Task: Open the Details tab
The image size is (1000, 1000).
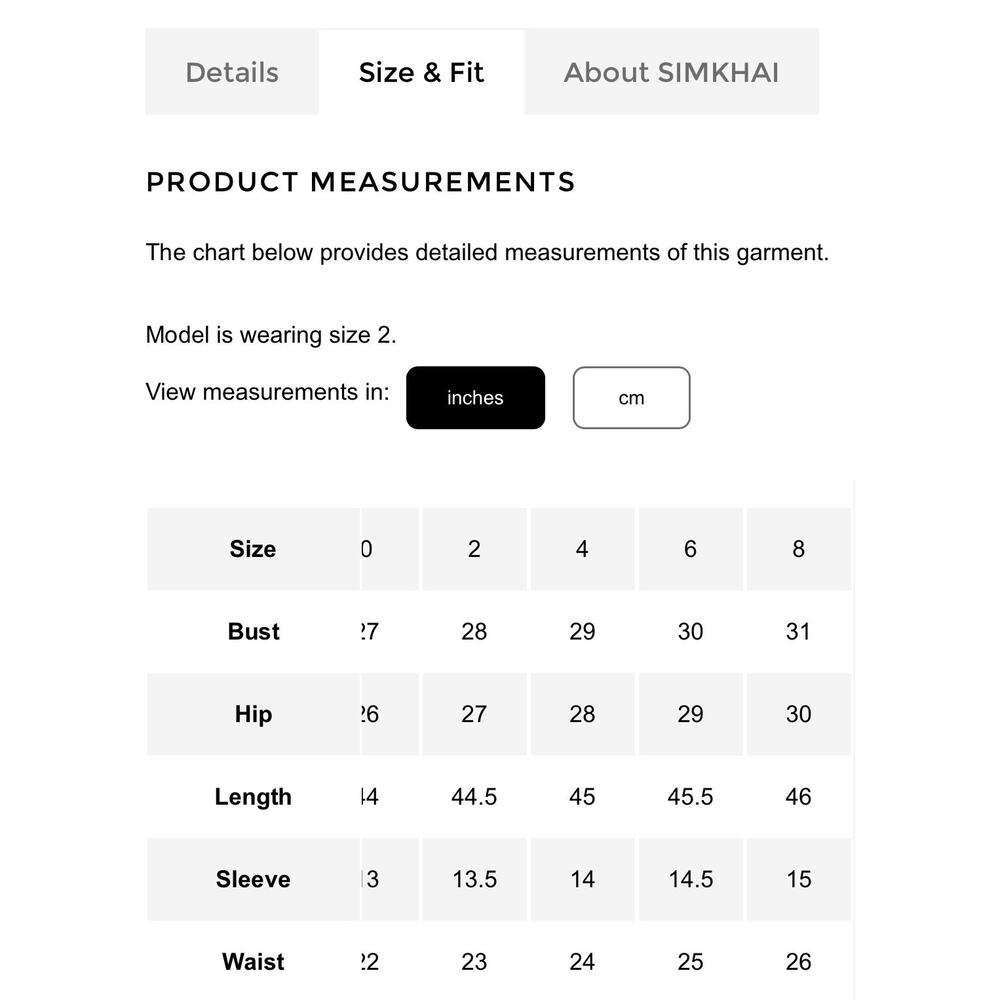Action: click(x=232, y=72)
